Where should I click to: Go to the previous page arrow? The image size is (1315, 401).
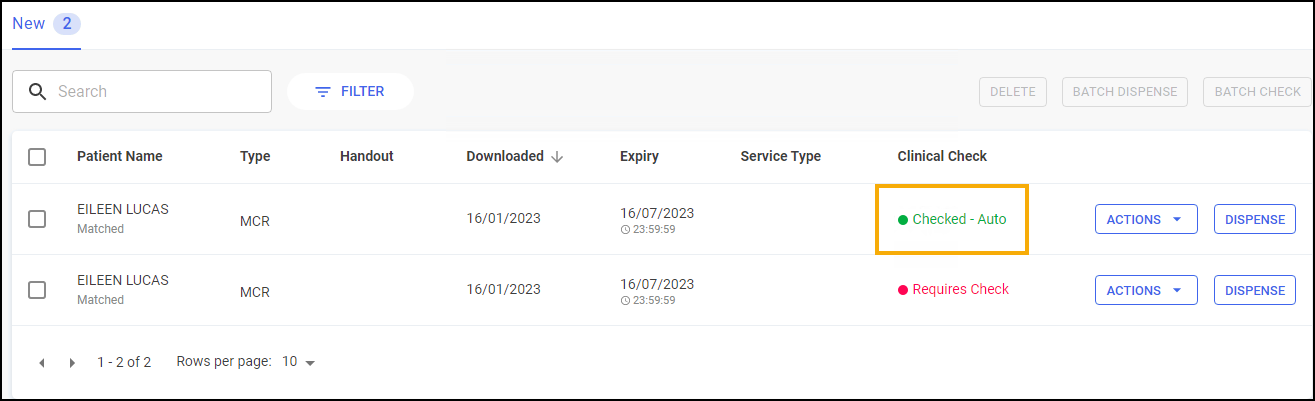42,363
